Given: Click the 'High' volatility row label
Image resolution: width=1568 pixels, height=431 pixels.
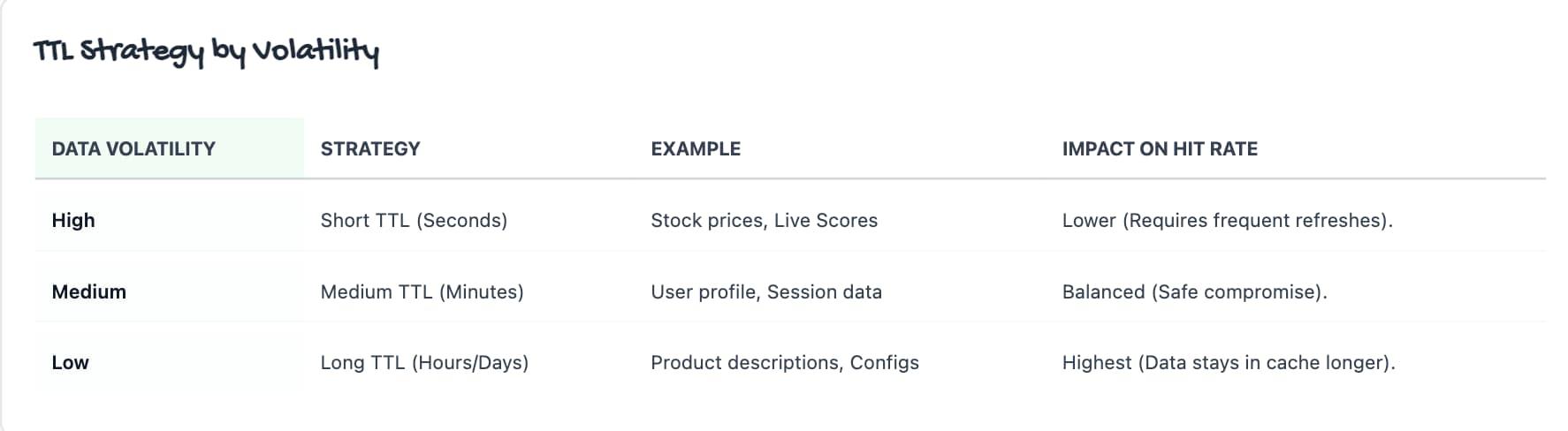Looking at the screenshot, I should (73, 221).
